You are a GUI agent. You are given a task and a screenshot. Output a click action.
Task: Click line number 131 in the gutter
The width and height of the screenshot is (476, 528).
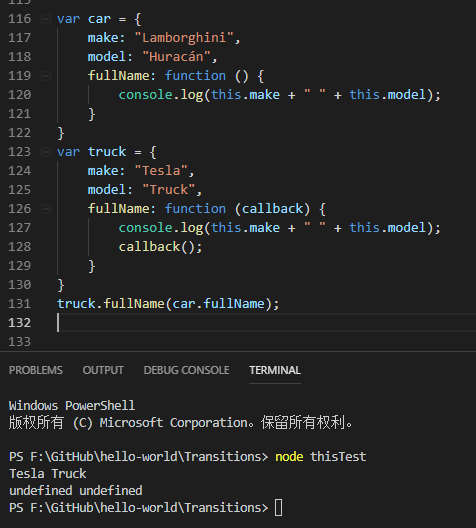[20, 304]
